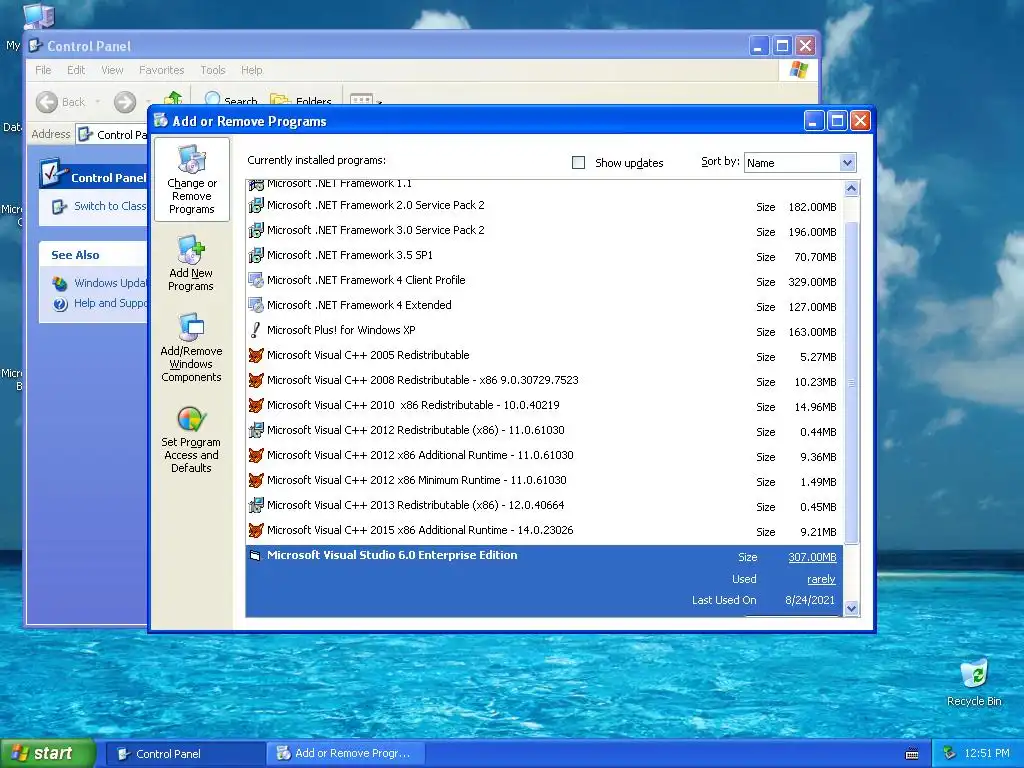Click Visual C++ 2008 Redistributable icon
The width and height of the screenshot is (1024, 768).
[x=256, y=380]
